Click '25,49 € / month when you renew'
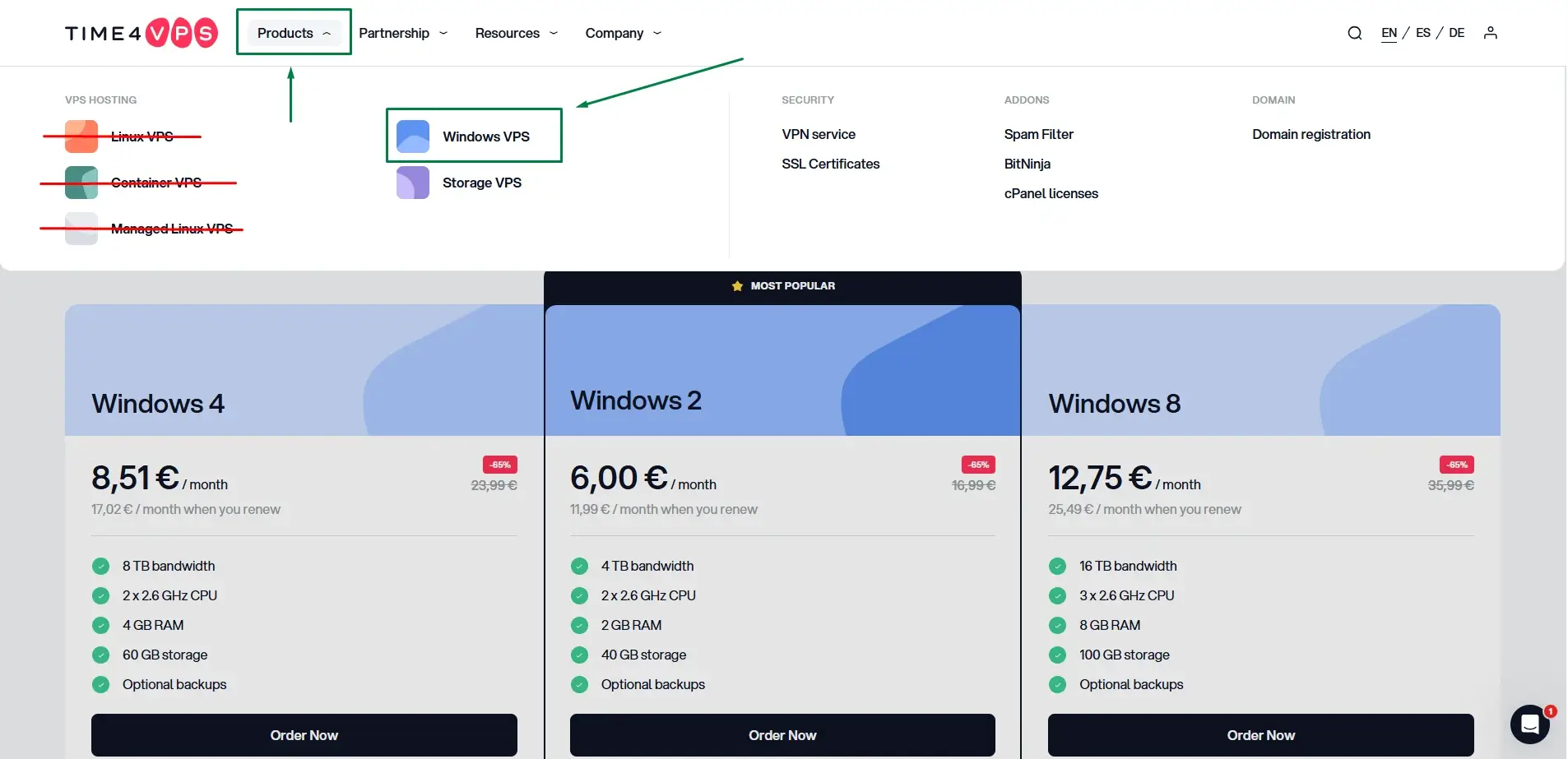The image size is (1568, 759). [x=1145, y=509]
